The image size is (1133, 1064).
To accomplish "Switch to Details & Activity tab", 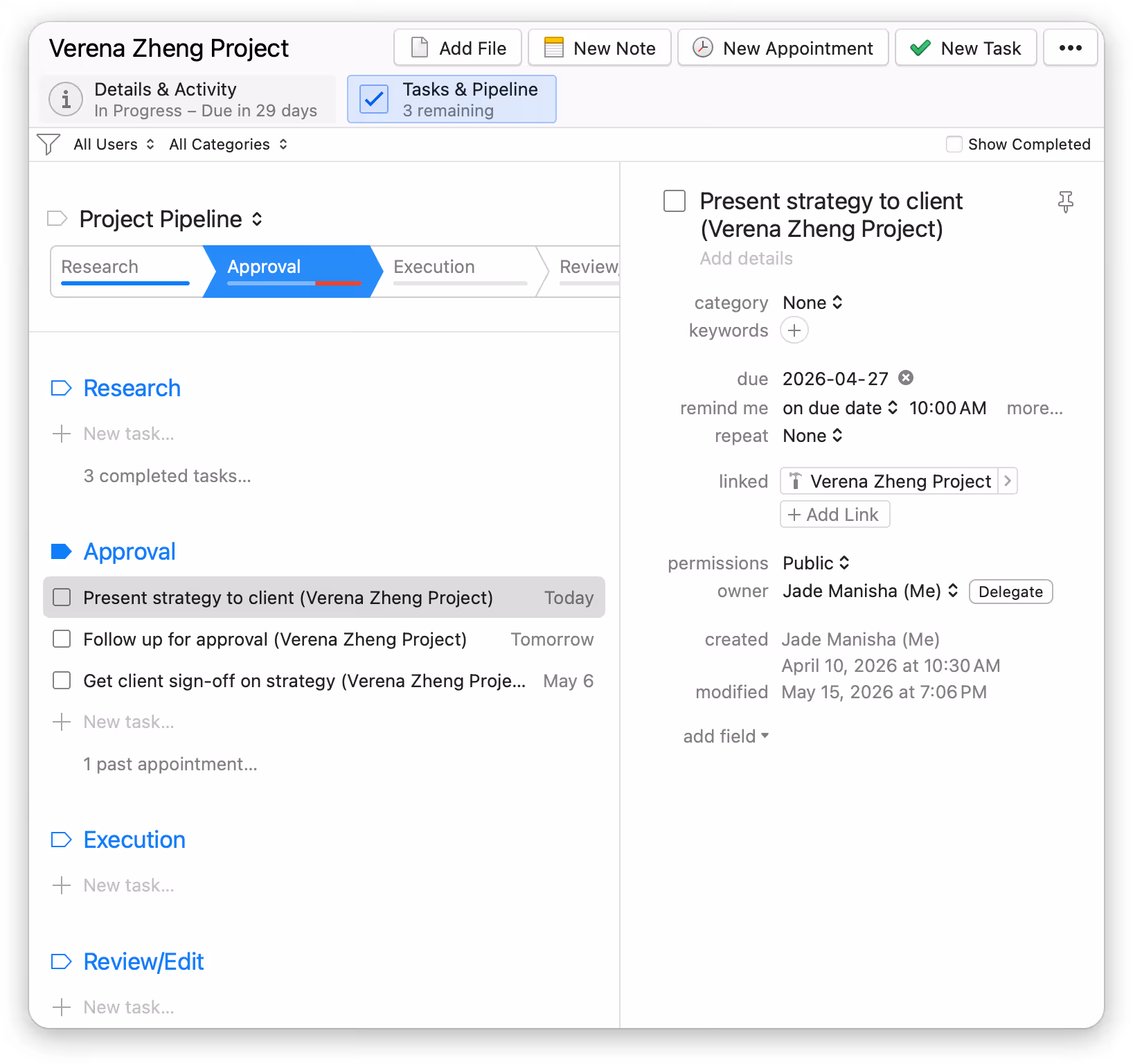I will pos(188,100).
